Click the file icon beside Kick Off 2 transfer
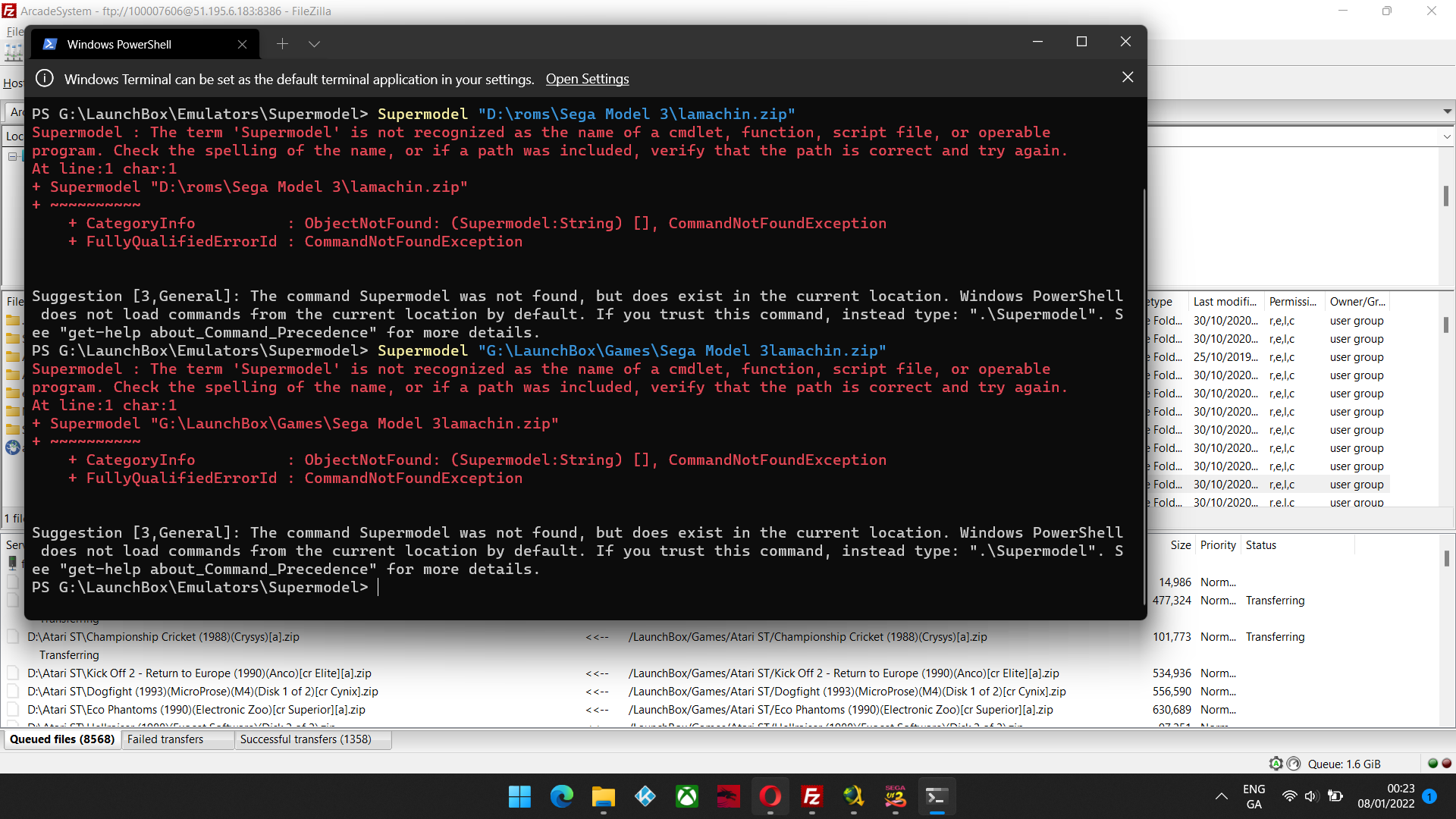Screen dimensions: 1456x819 pos(13,673)
